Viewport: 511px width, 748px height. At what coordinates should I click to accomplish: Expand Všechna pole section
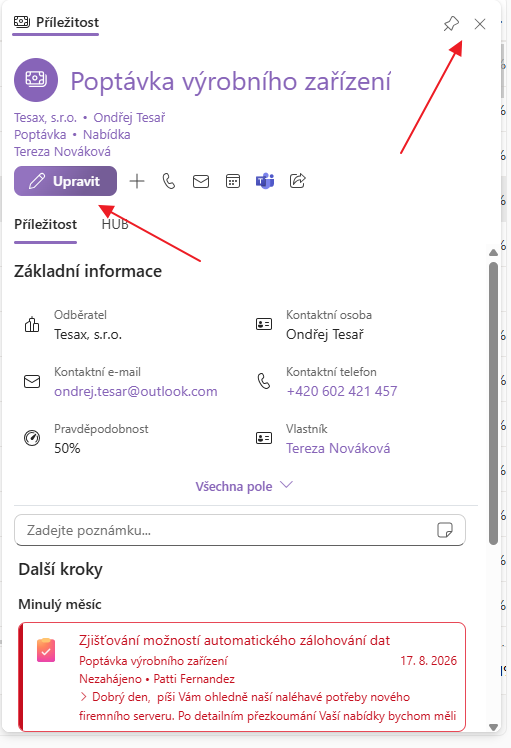pyautogui.click(x=244, y=486)
